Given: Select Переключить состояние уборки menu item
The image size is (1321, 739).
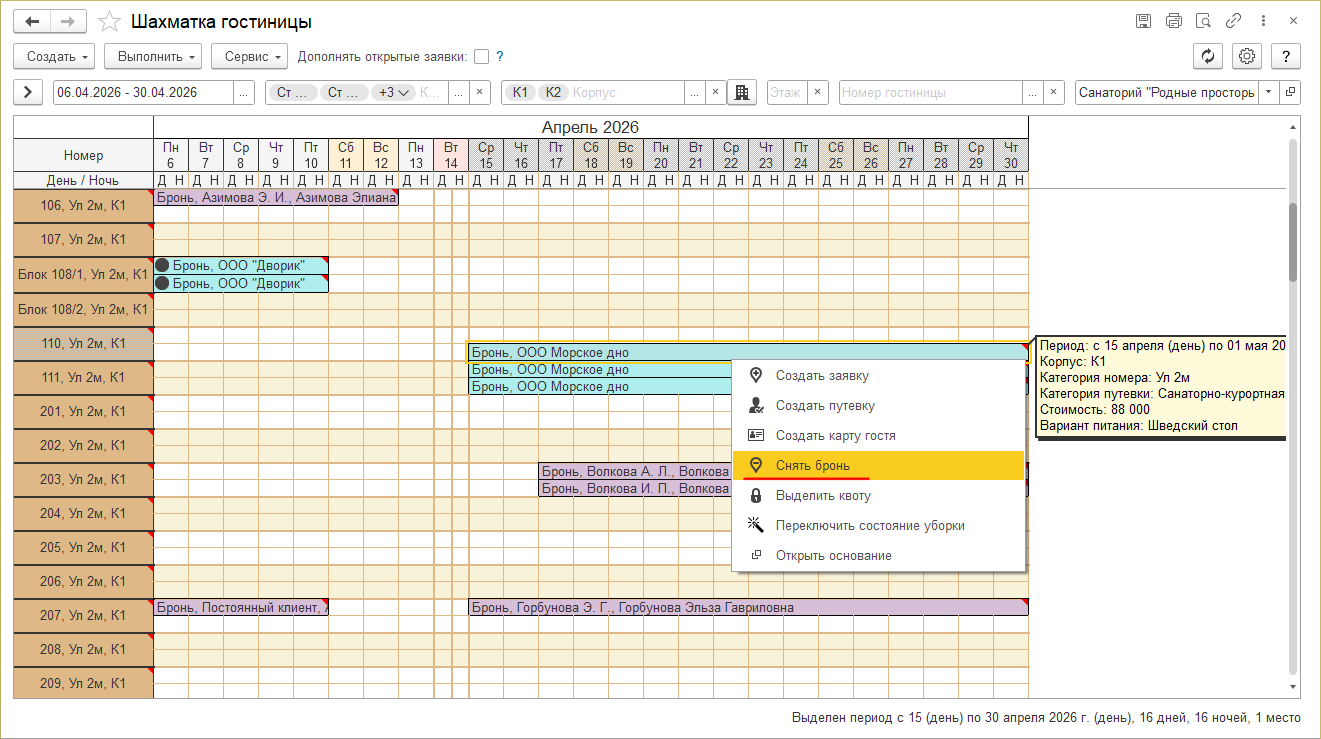Looking at the screenshot, I should click(870, 526).
